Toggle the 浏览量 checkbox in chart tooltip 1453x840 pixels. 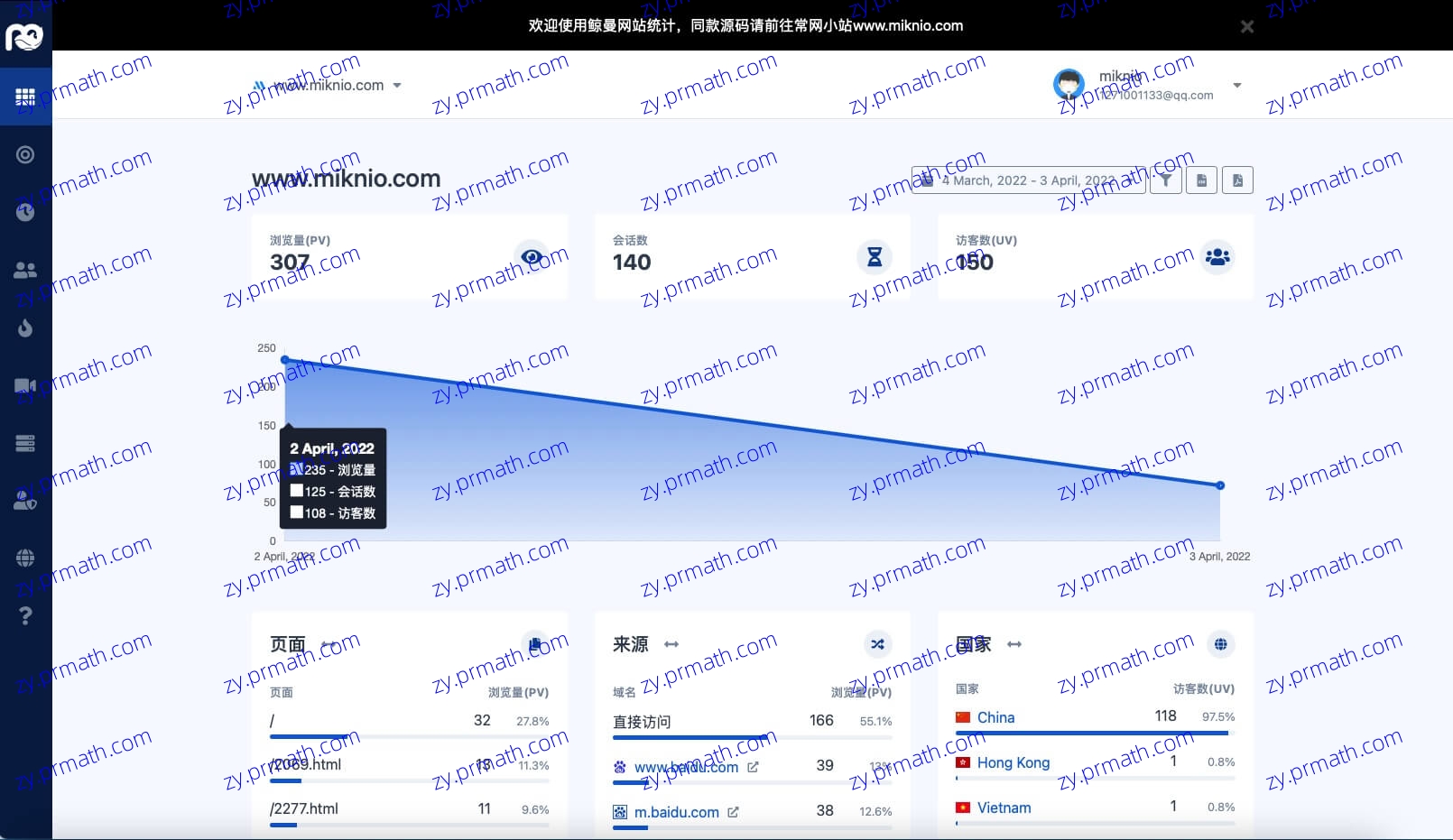(x=297, y=468)
